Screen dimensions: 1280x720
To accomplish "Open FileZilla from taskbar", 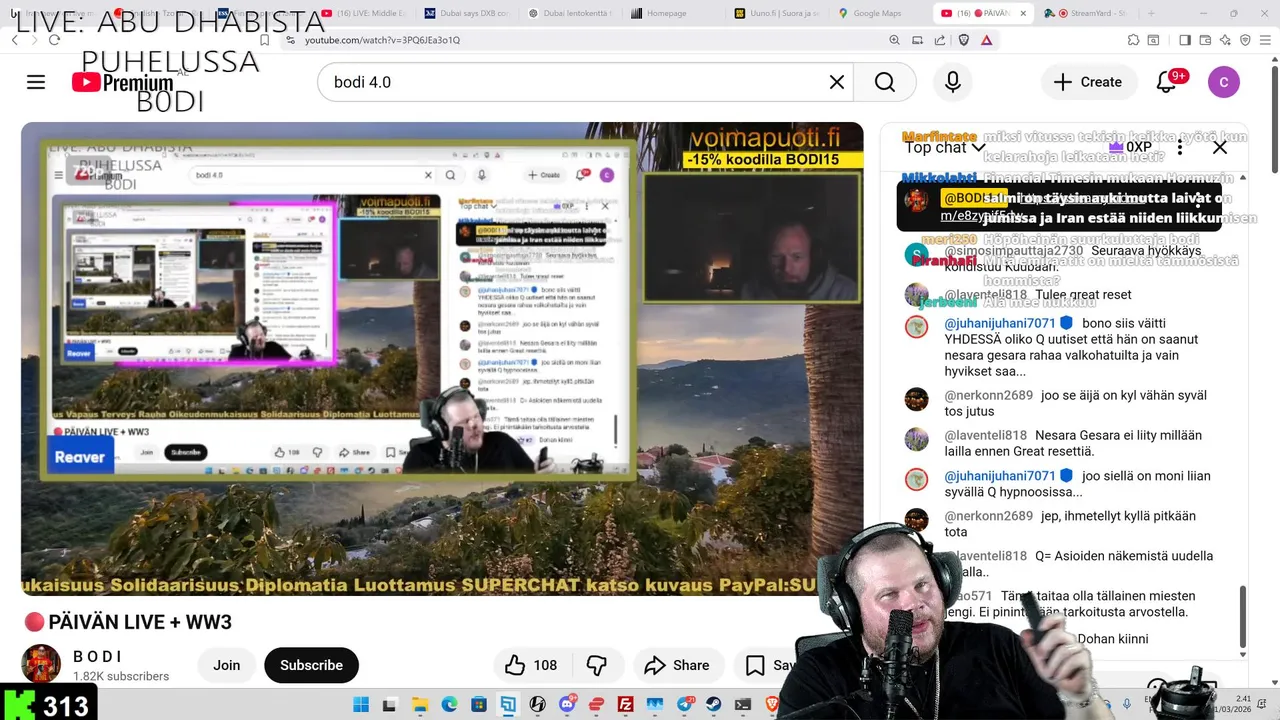I will (625, 704).
